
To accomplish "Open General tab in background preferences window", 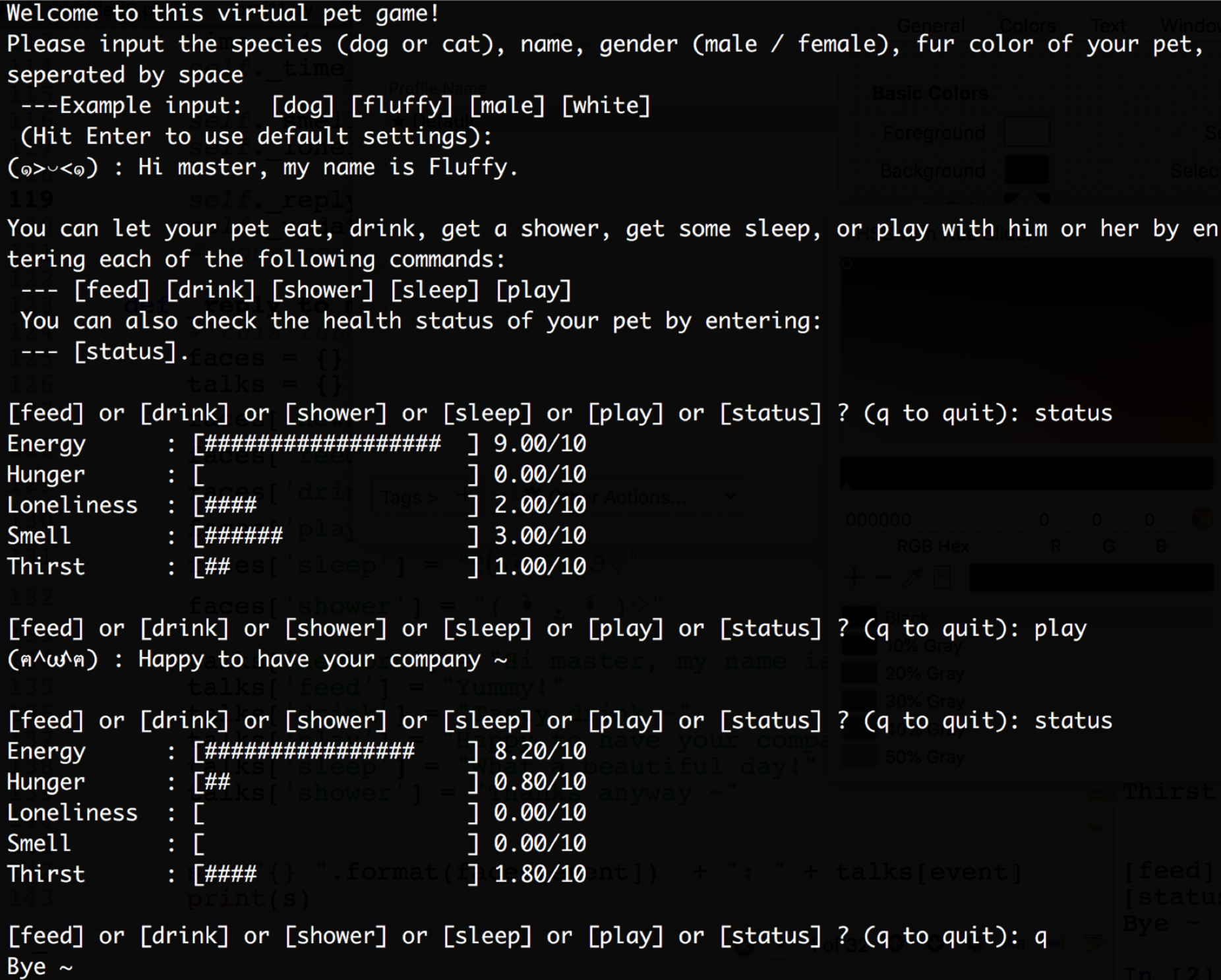I will [x=930, y=26].
